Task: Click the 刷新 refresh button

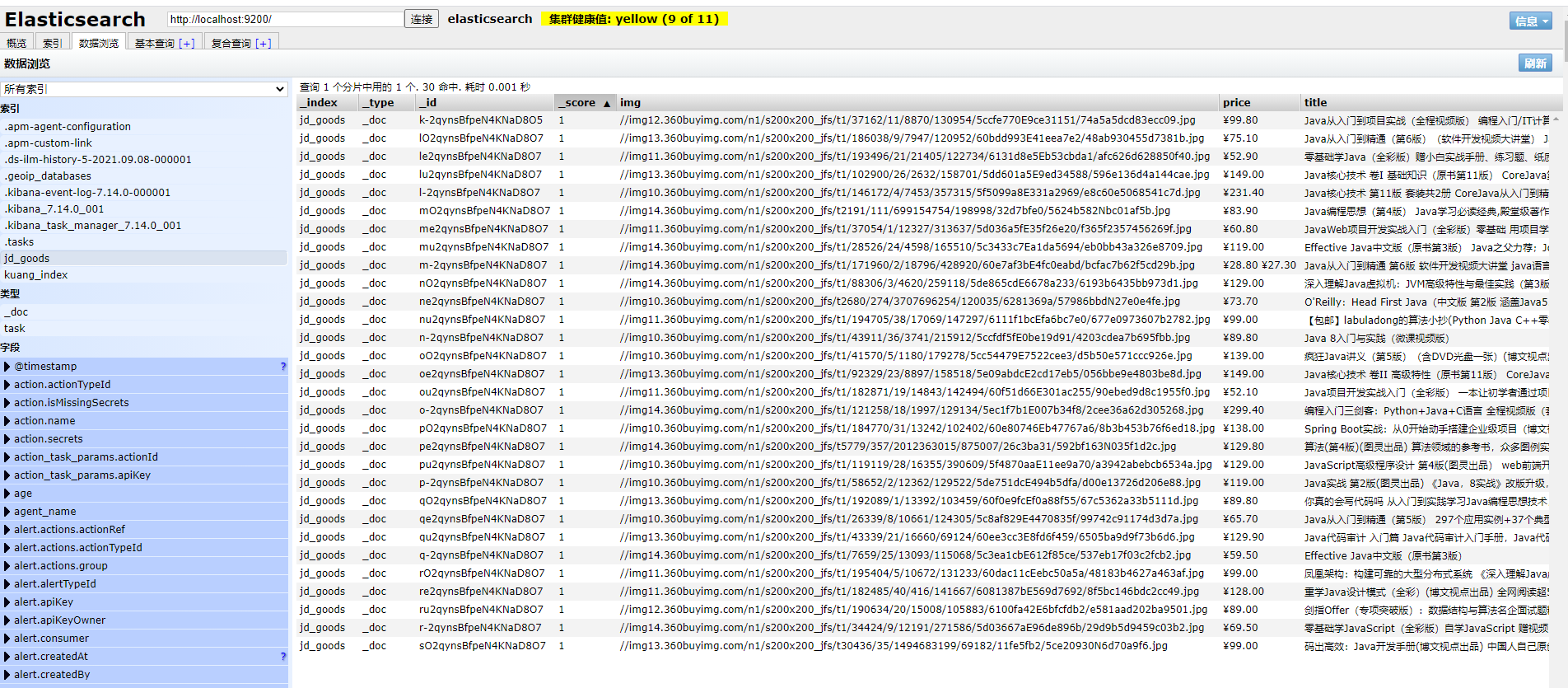Action: (1535, 63)
